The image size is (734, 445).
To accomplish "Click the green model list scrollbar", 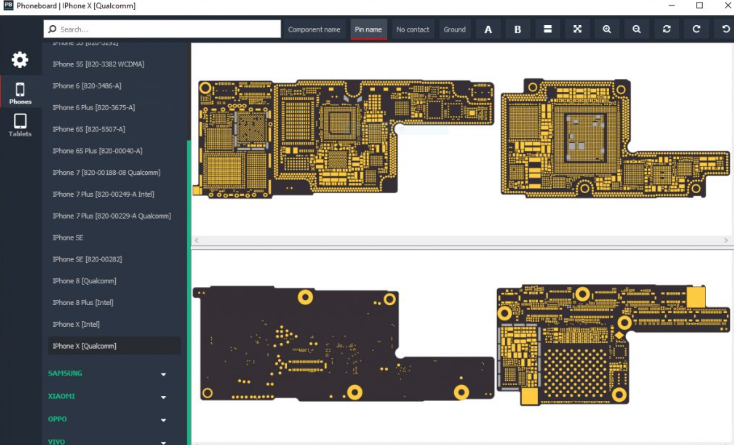I will (189, 292).
